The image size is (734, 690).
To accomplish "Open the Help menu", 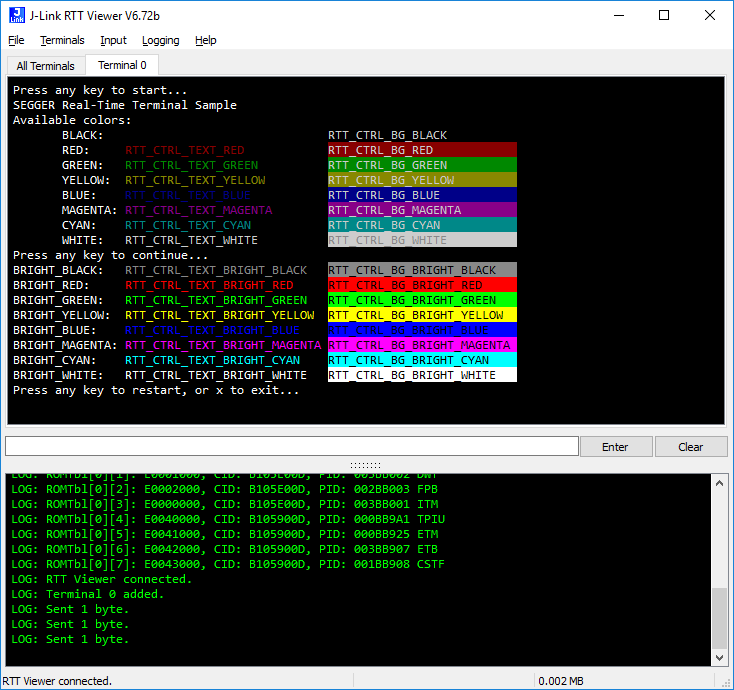I will [x=205, y=40].
